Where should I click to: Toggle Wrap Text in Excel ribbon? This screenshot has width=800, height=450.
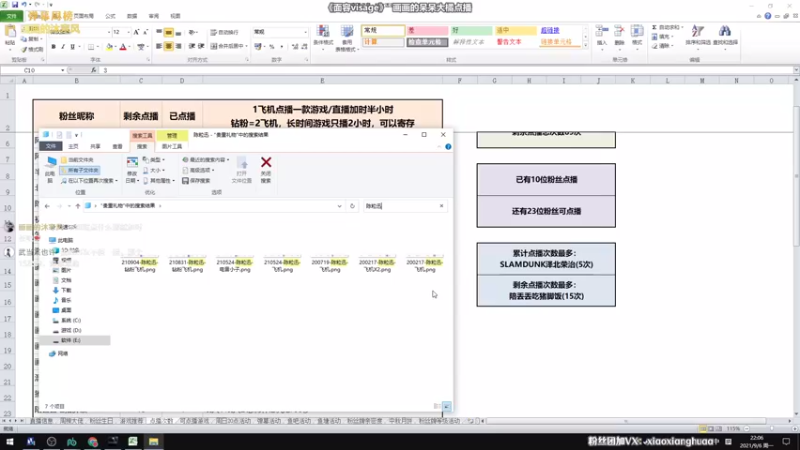[x=225, y=32]
